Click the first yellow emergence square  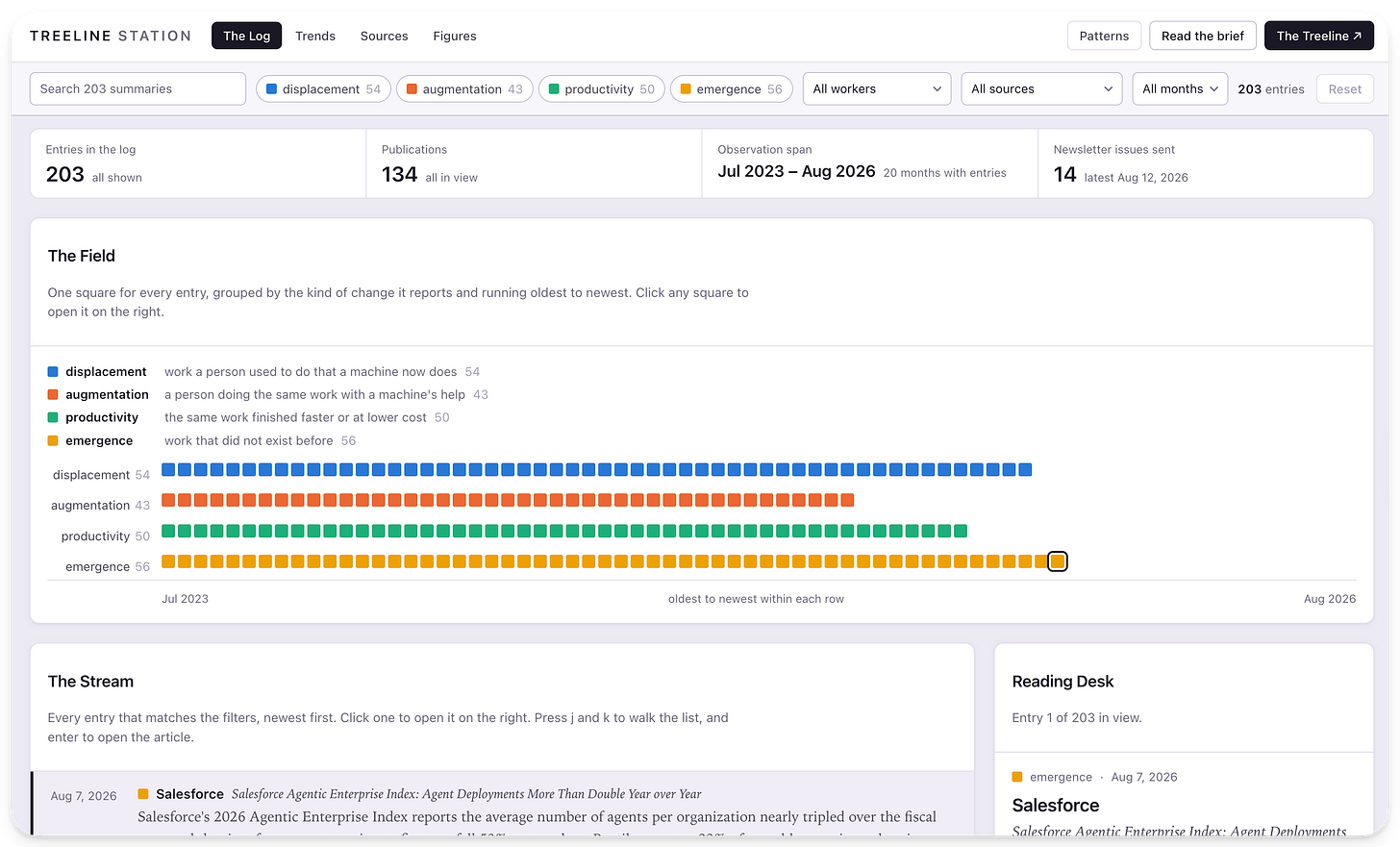pos(168,561)
